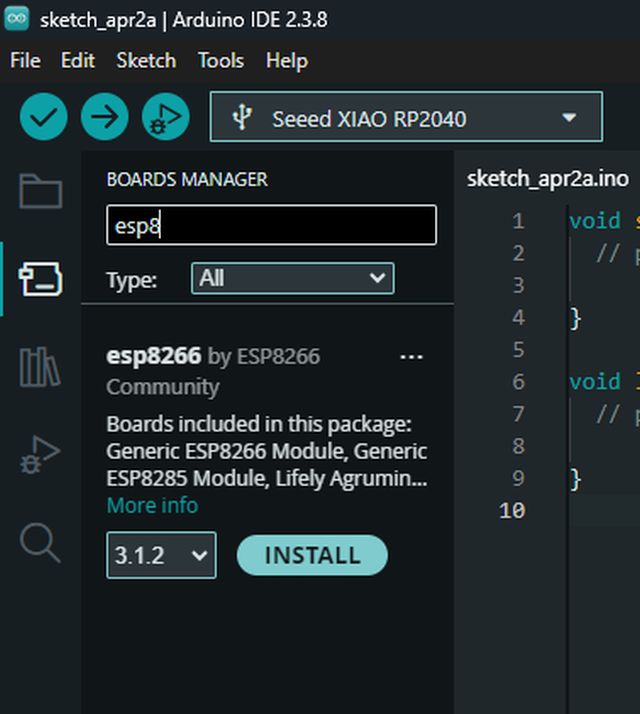Follow the More info link
Image resolution: width=640 pixels, height=714 pixels.
[x=152, y=505]
